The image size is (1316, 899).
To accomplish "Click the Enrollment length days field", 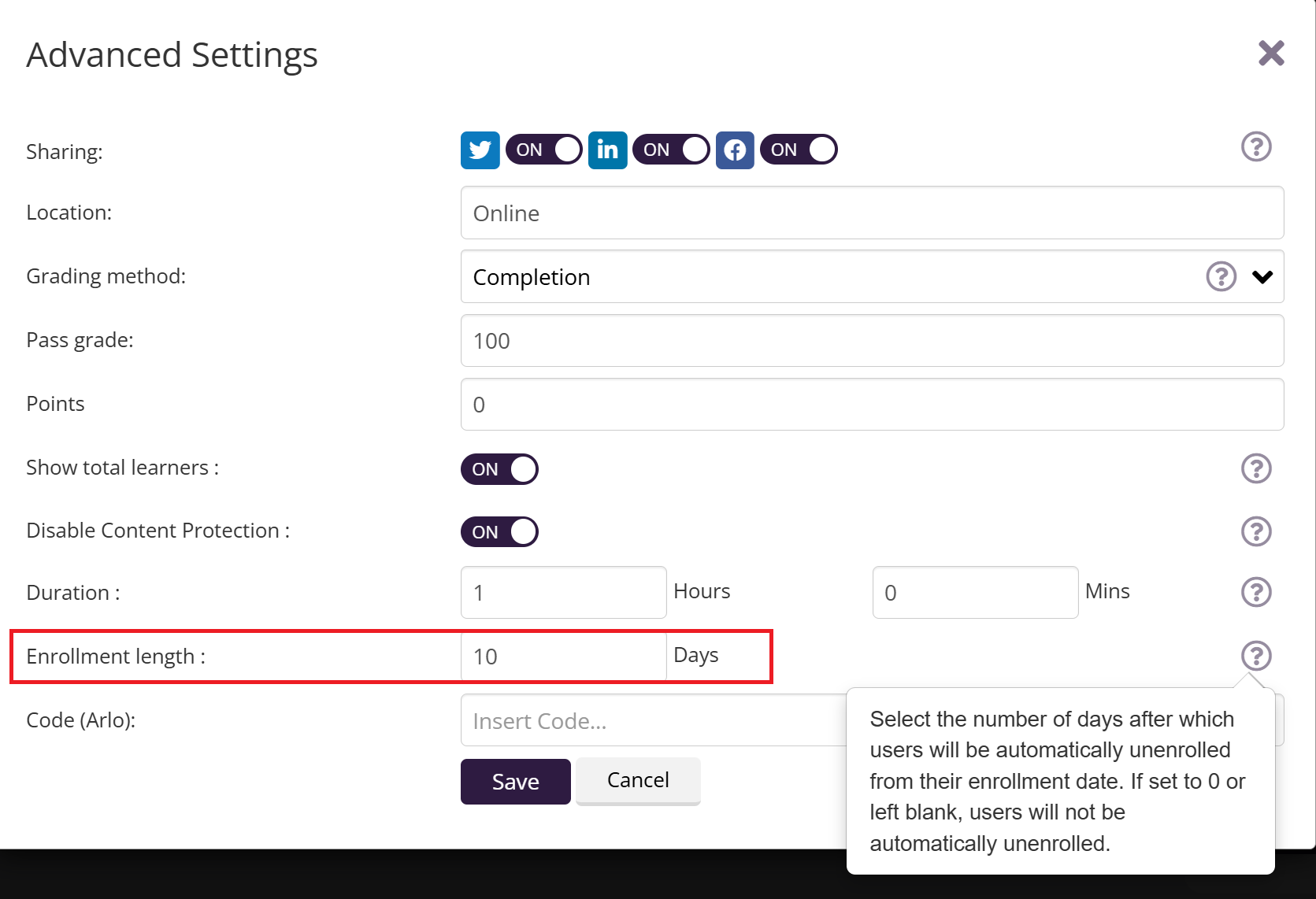I will pyautogui.click(x=563, y=657).
